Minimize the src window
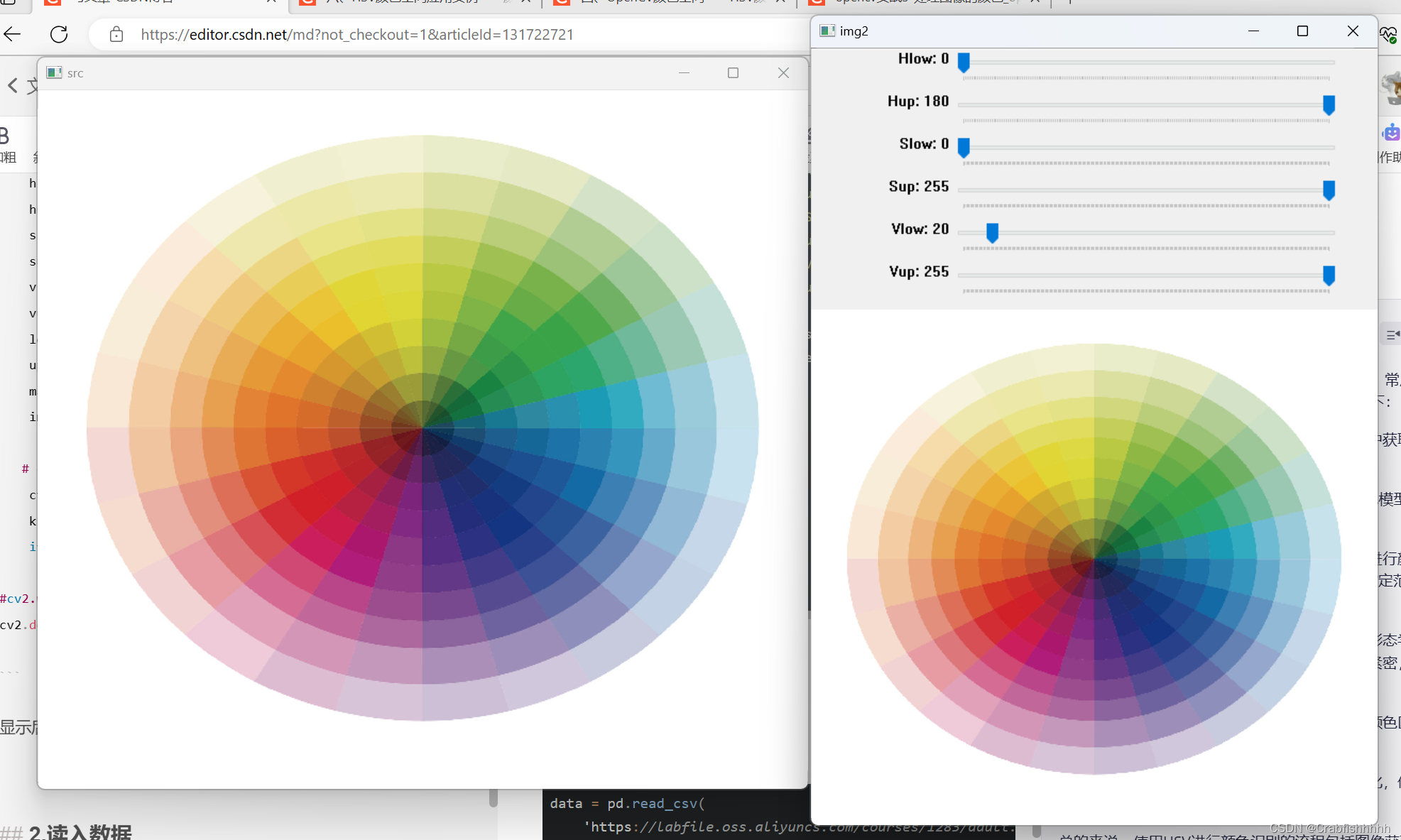The height and width of the screenshot is (840, 1401). (x=684, y=72)
